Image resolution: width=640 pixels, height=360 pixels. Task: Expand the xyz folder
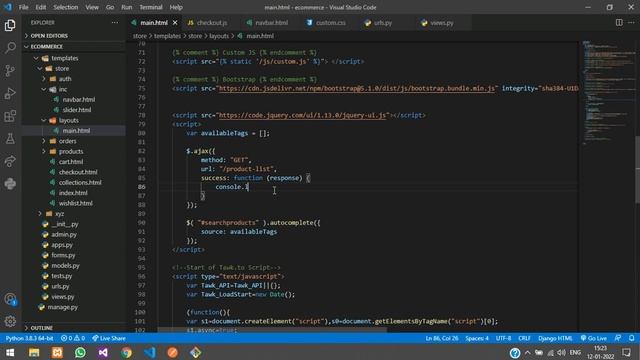[x=60, y=214]
